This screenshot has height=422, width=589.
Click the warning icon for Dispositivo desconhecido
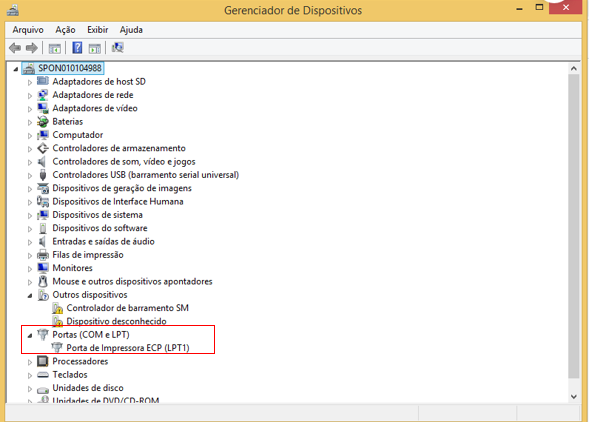[x=57, y=322]
